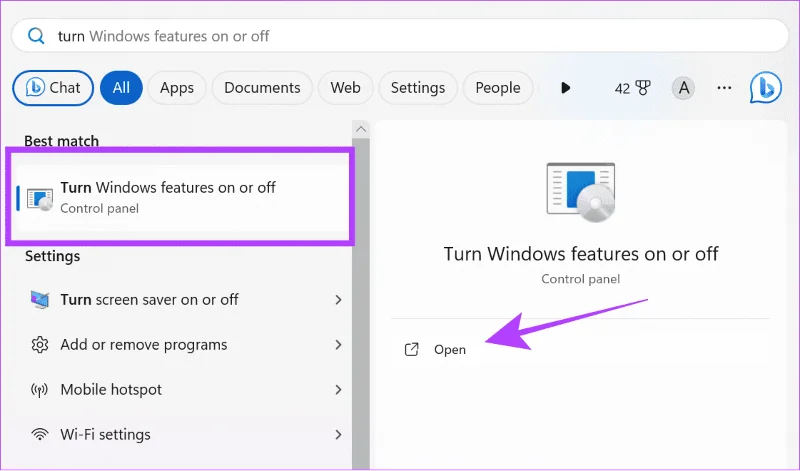Expand Wi-Fi settings chevron
Viewport: 800px width, 471px height.
click(338, 435)
